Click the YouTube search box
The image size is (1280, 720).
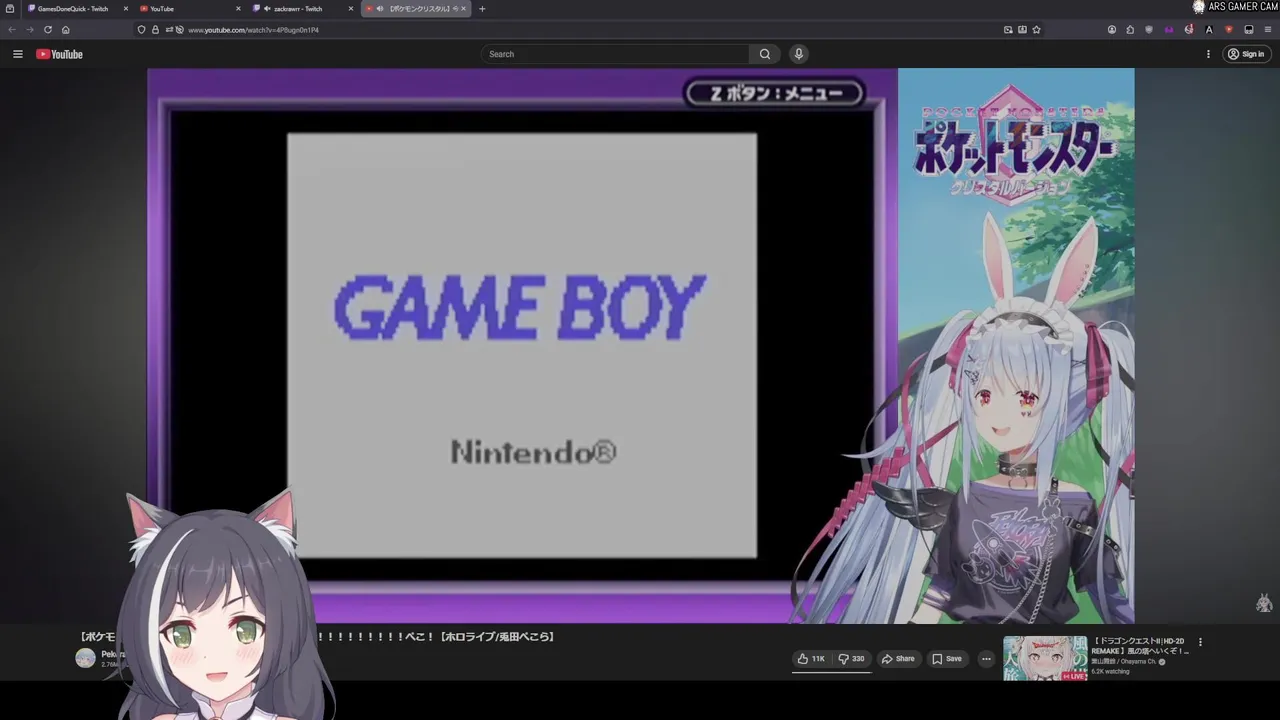(x=615, y=54)
